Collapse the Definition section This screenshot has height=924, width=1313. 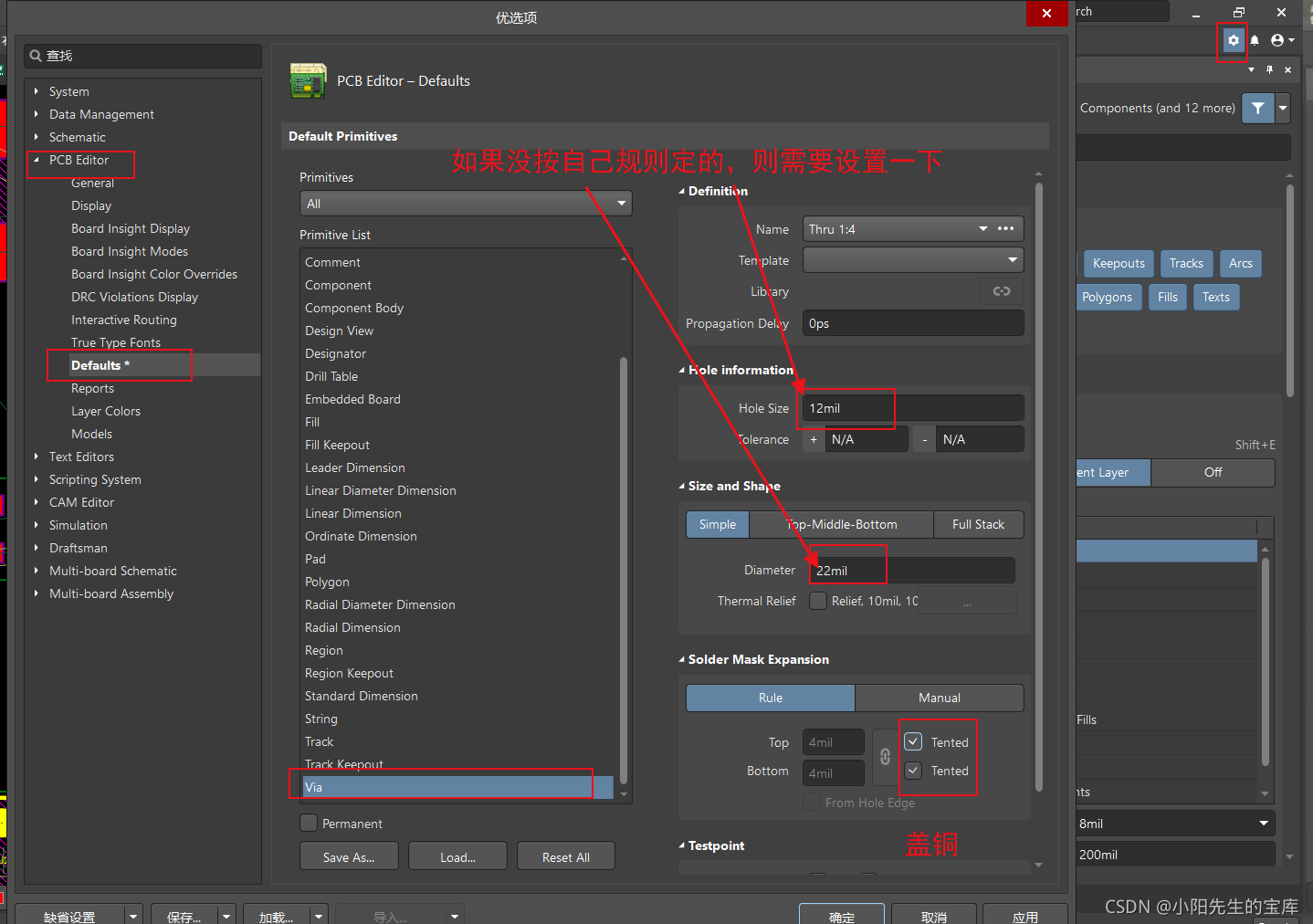pyautogui.click(x=681, y=191)
